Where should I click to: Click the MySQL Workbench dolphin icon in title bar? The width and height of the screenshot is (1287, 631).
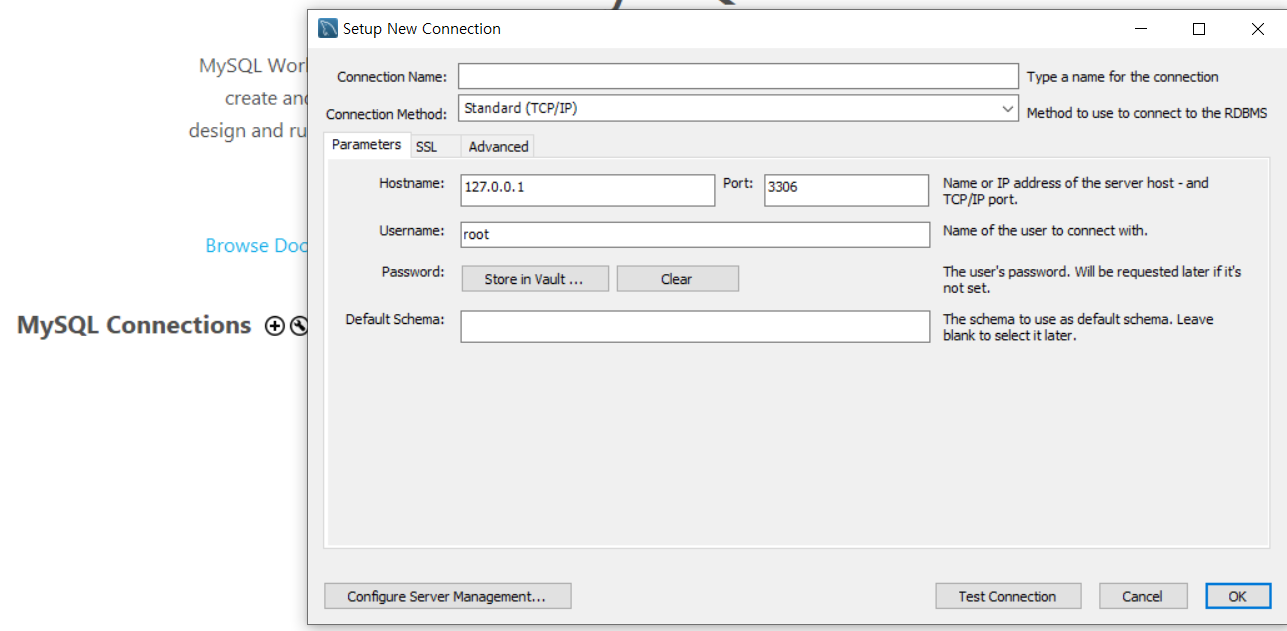pyautogui.click(x=328, y=28)
